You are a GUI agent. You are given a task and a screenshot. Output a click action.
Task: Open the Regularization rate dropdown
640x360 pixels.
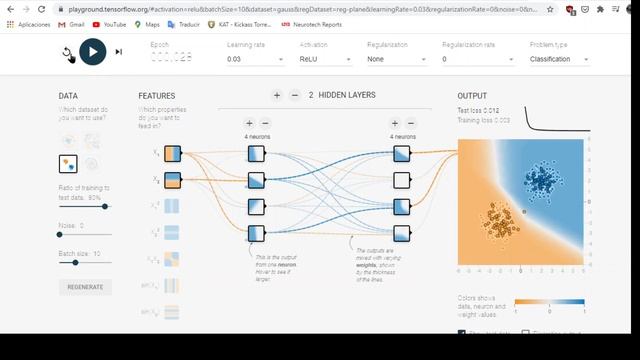coord(478,59)
